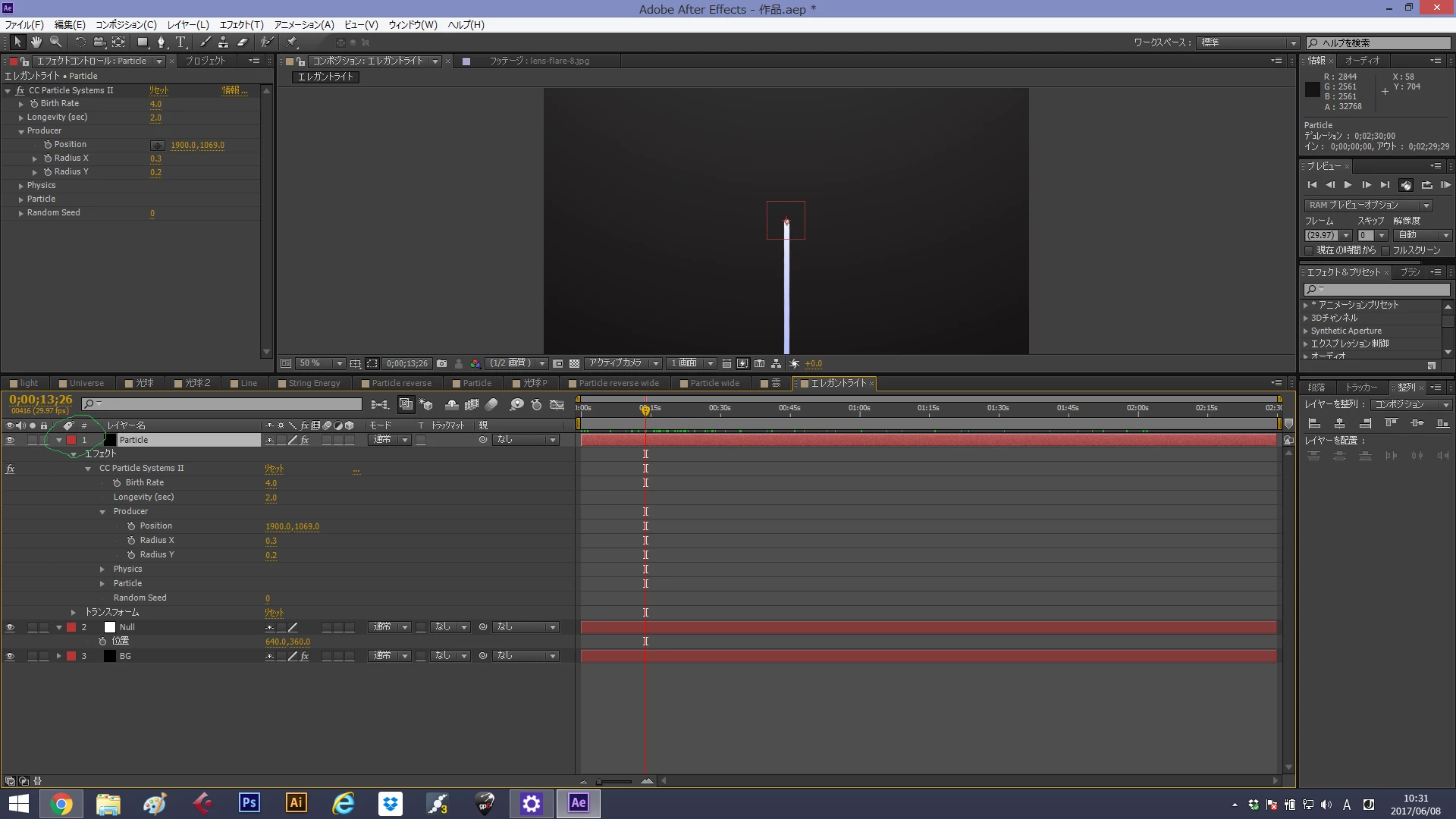Select the Puppet Pin tool

click(292, 42)
